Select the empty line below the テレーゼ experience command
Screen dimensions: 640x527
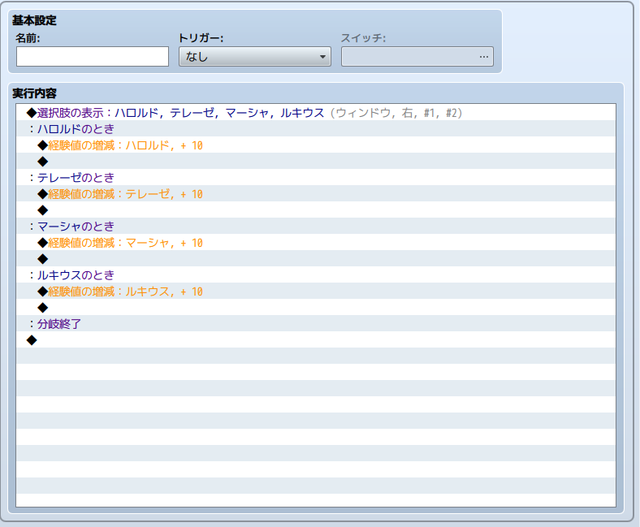coord(316,210)
